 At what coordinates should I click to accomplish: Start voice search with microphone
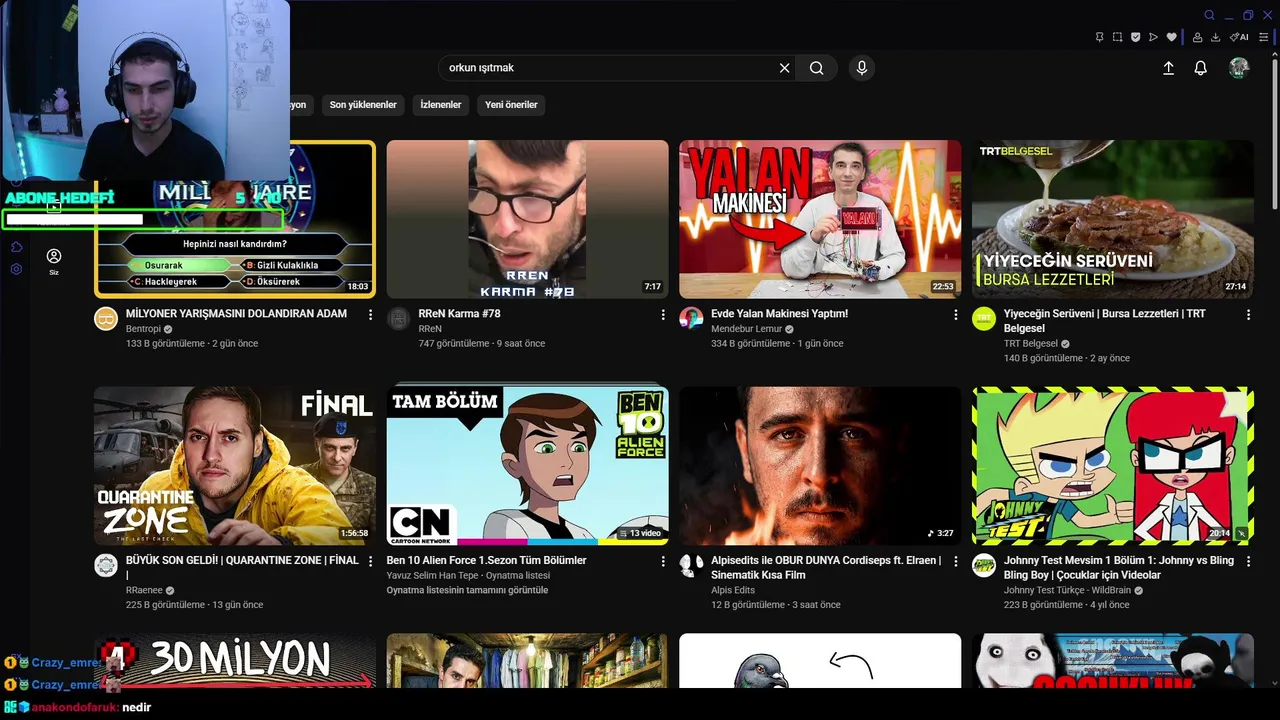pos(862,68)
